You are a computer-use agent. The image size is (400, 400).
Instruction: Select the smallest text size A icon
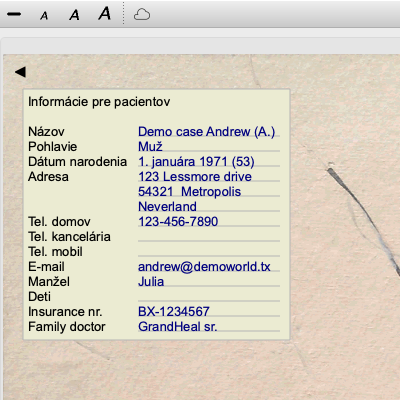44,16
